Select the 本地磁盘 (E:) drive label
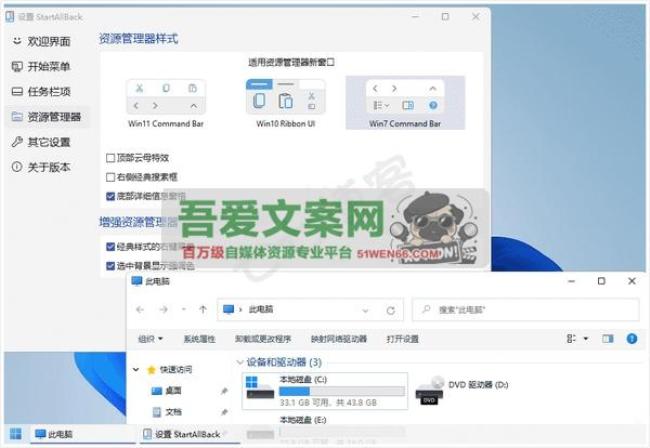 tap(303, 420)
